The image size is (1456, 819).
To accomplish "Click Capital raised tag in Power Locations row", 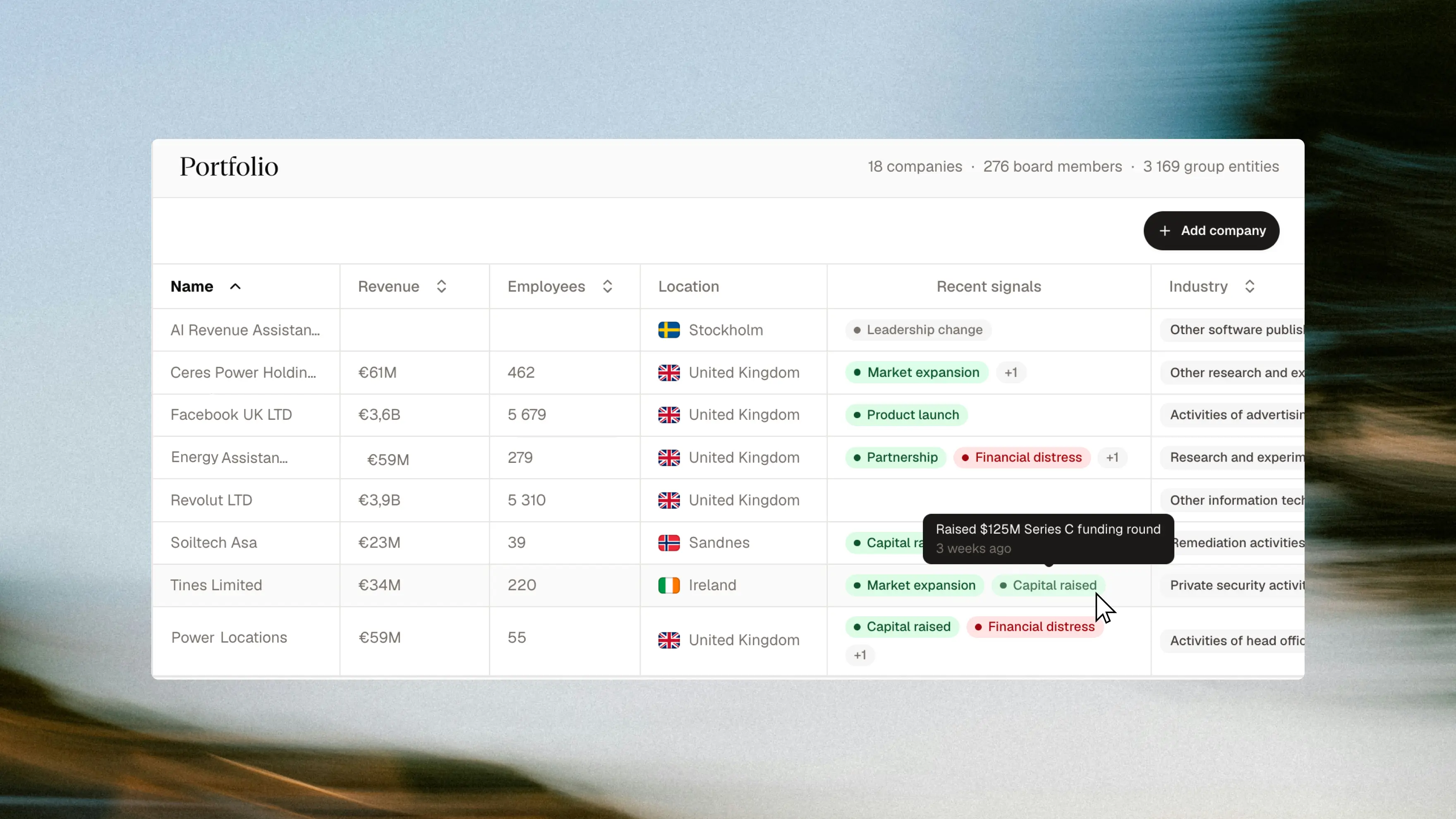I will (902, 627).
